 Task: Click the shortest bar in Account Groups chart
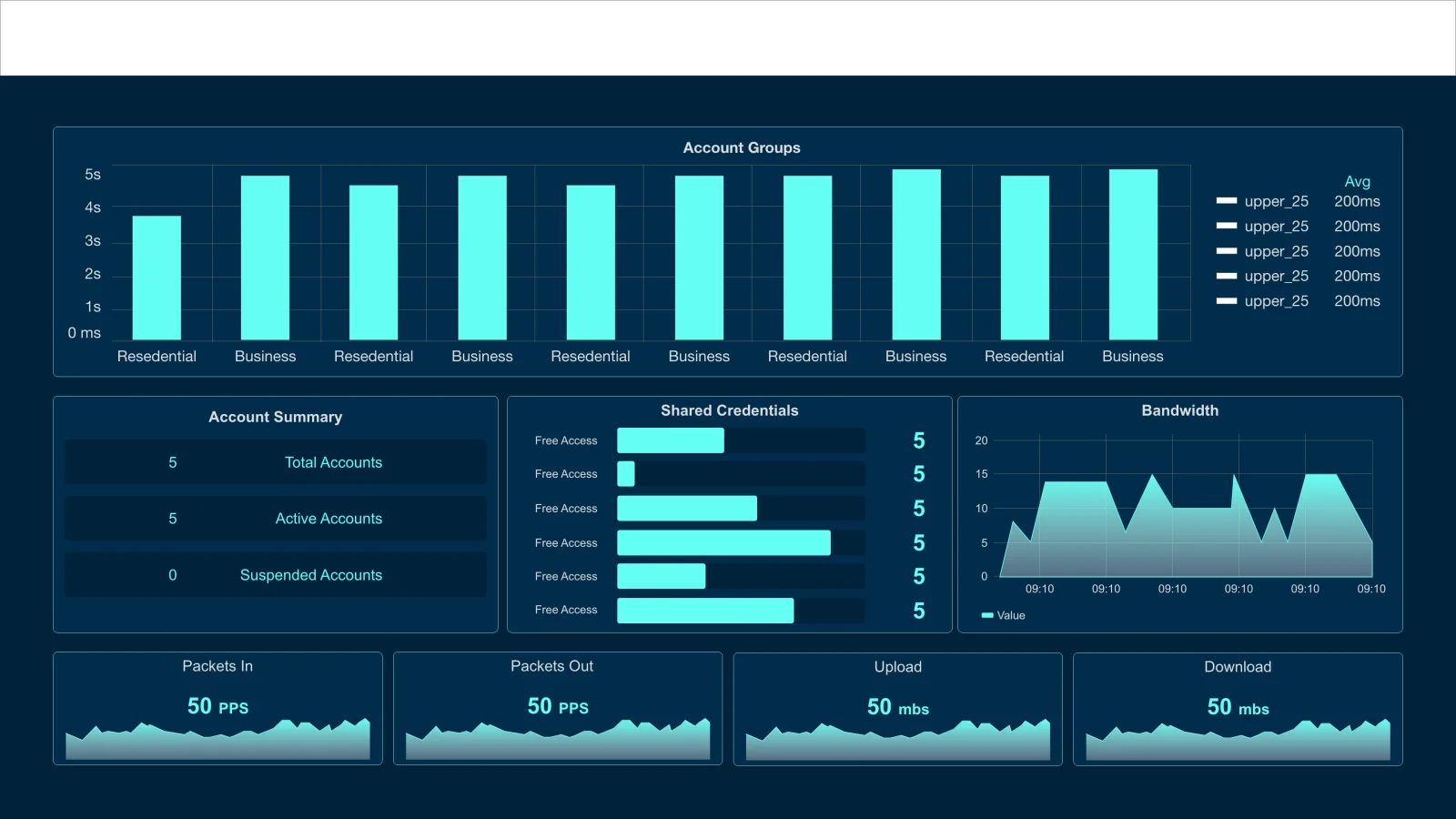[157, 278]
